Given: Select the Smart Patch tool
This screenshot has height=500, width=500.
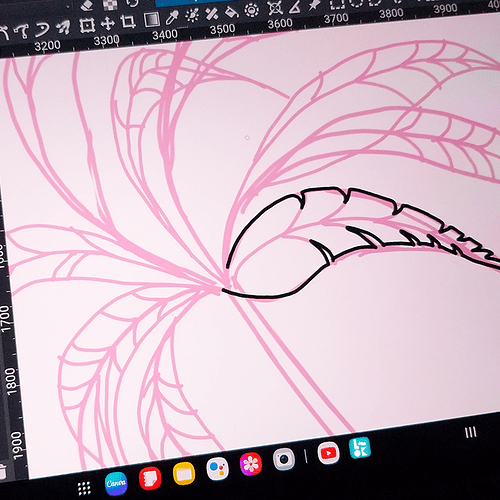Looking at the screenshot, I should click(x=212, y=14).
